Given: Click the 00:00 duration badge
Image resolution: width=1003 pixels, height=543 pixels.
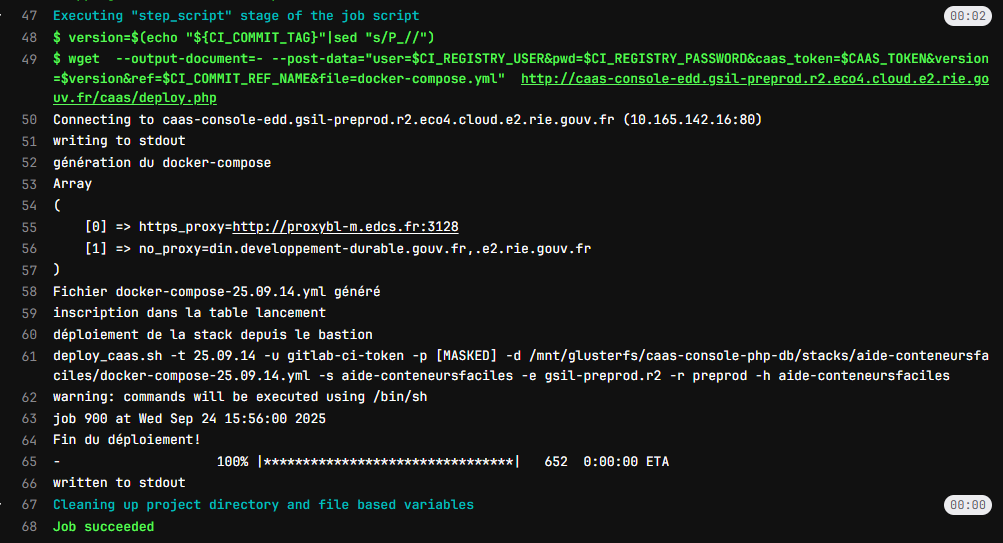Looking at the screenshot, I should pos(966,505).
